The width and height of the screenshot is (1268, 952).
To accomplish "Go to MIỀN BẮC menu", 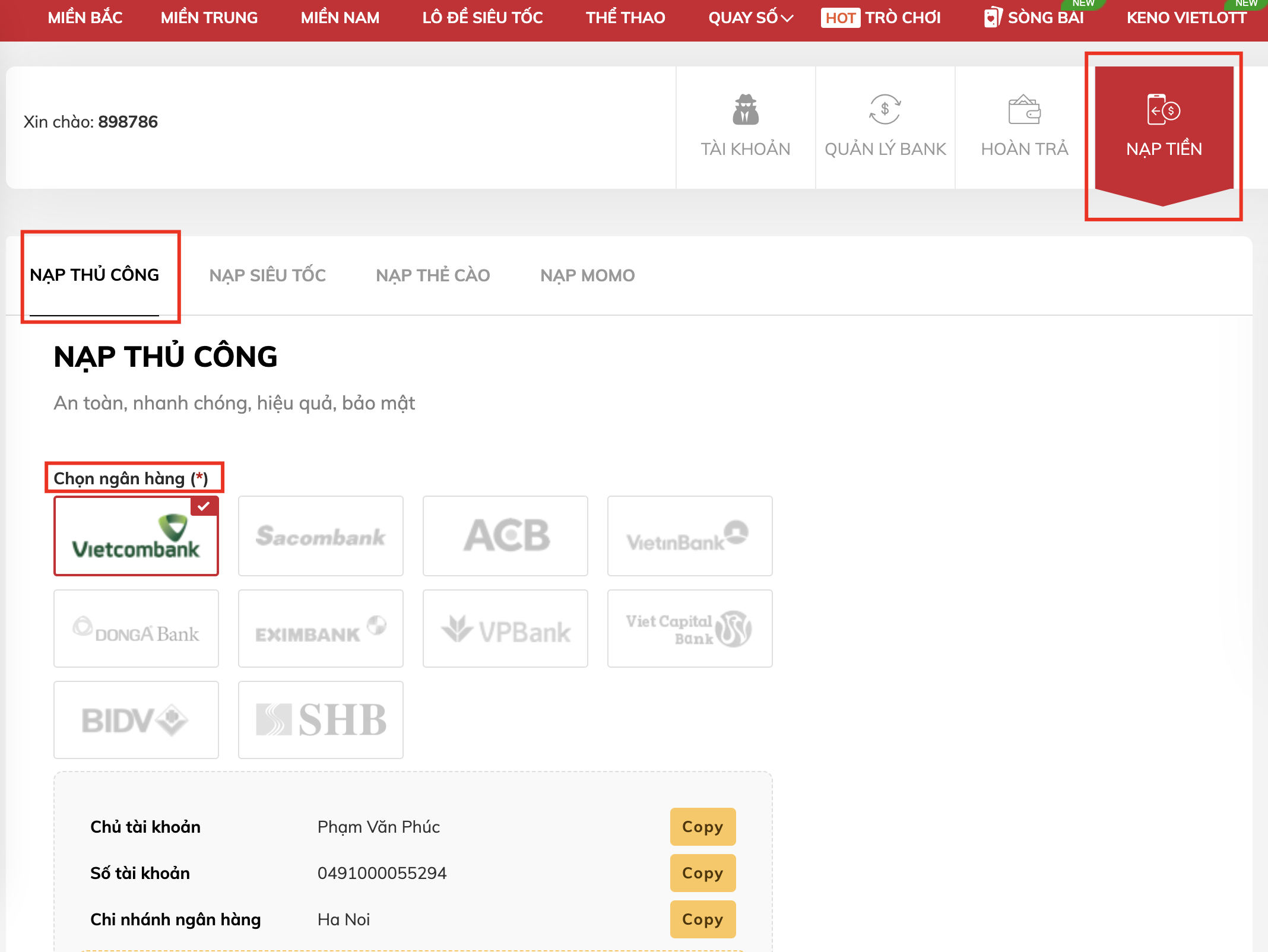I will pos(85,18).
